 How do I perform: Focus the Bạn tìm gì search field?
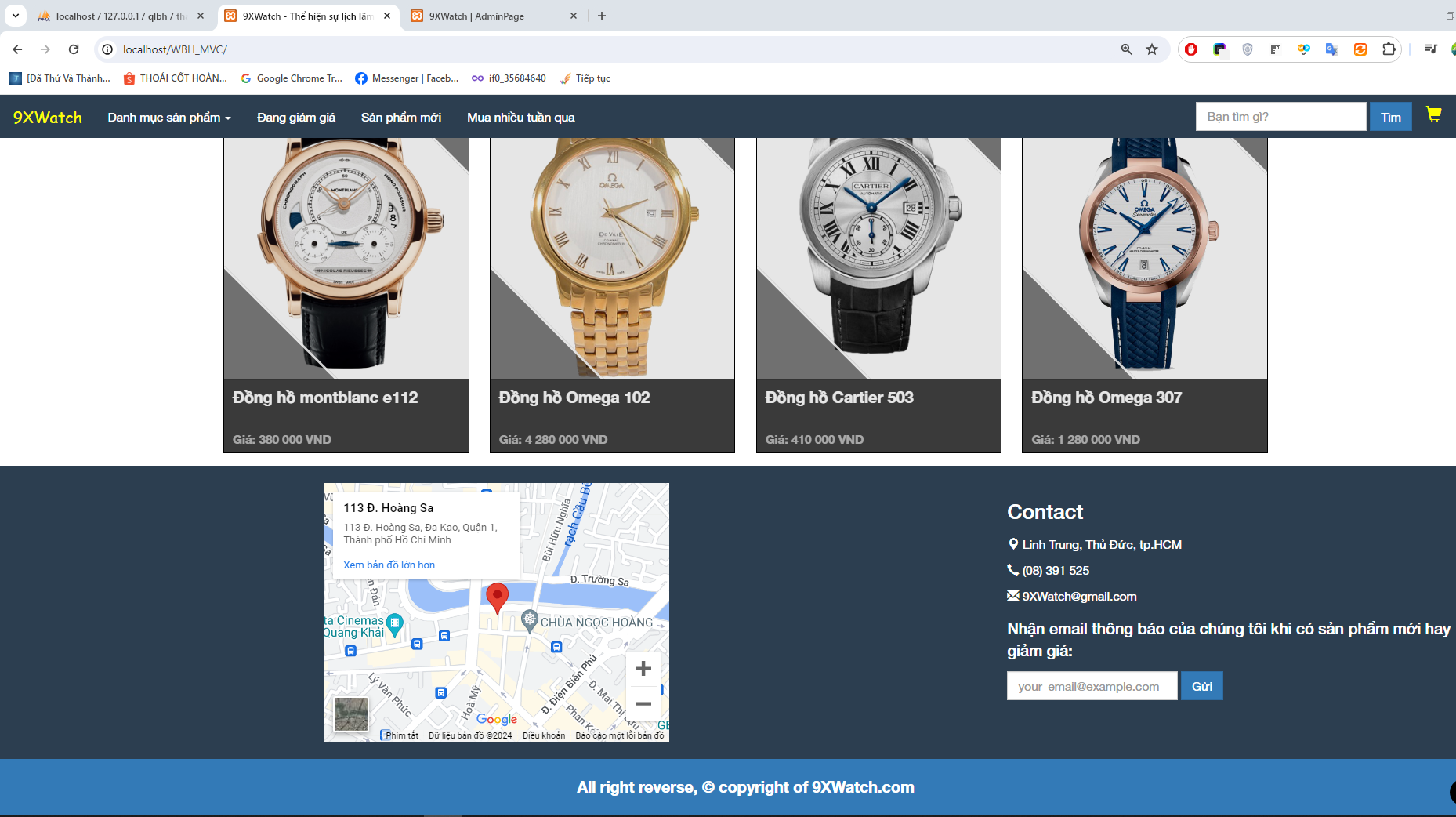click(x=1281, y=117)
